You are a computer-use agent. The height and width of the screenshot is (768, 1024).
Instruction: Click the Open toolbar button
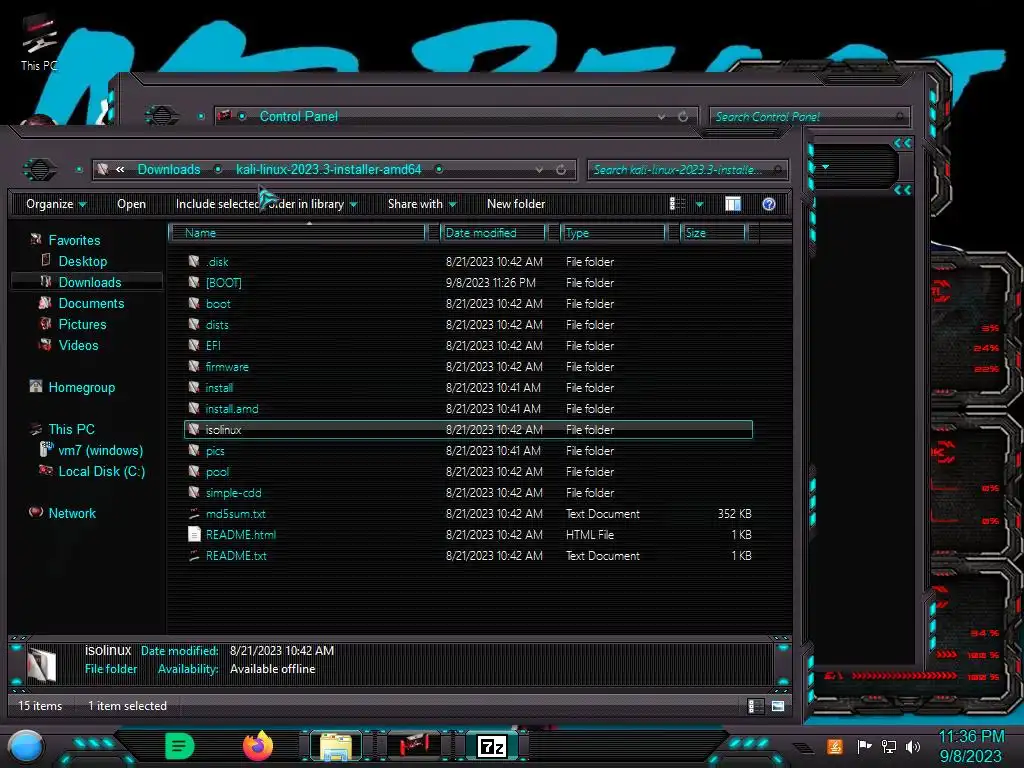[x=131, y=204]
